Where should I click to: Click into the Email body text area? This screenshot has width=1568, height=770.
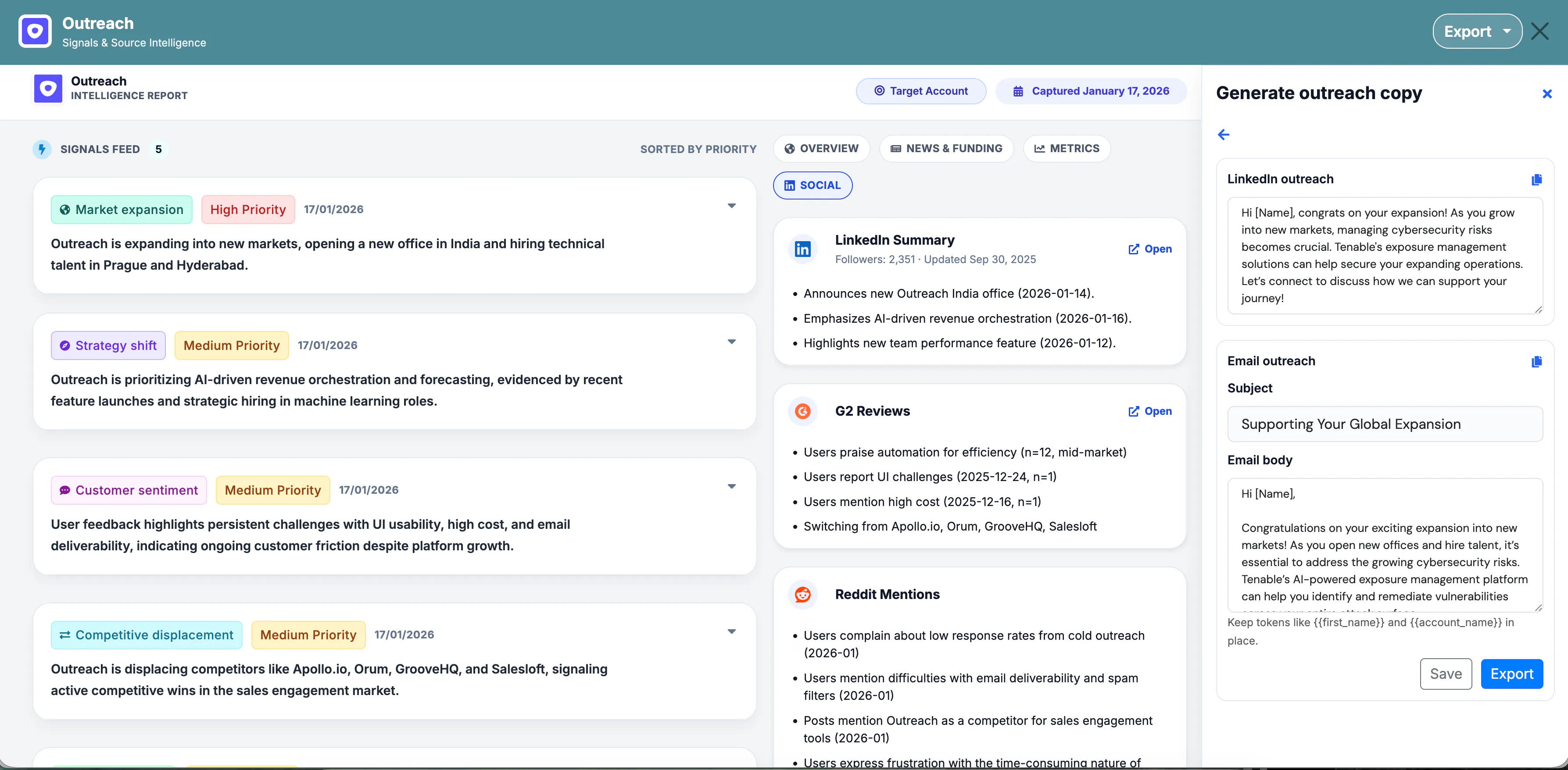[x=1385, y=545]
